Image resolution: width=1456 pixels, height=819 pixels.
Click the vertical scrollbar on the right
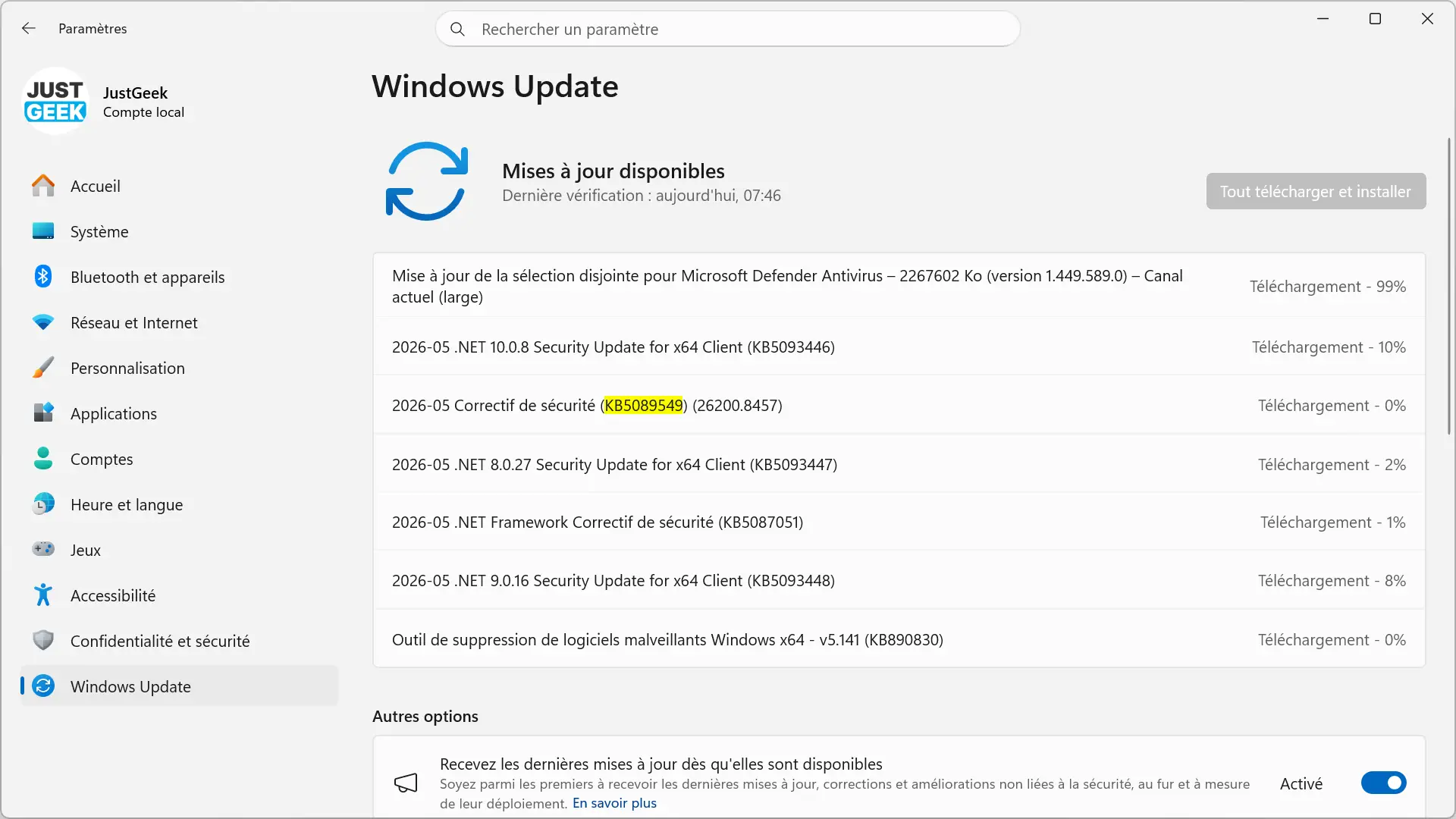point(1449,286)
